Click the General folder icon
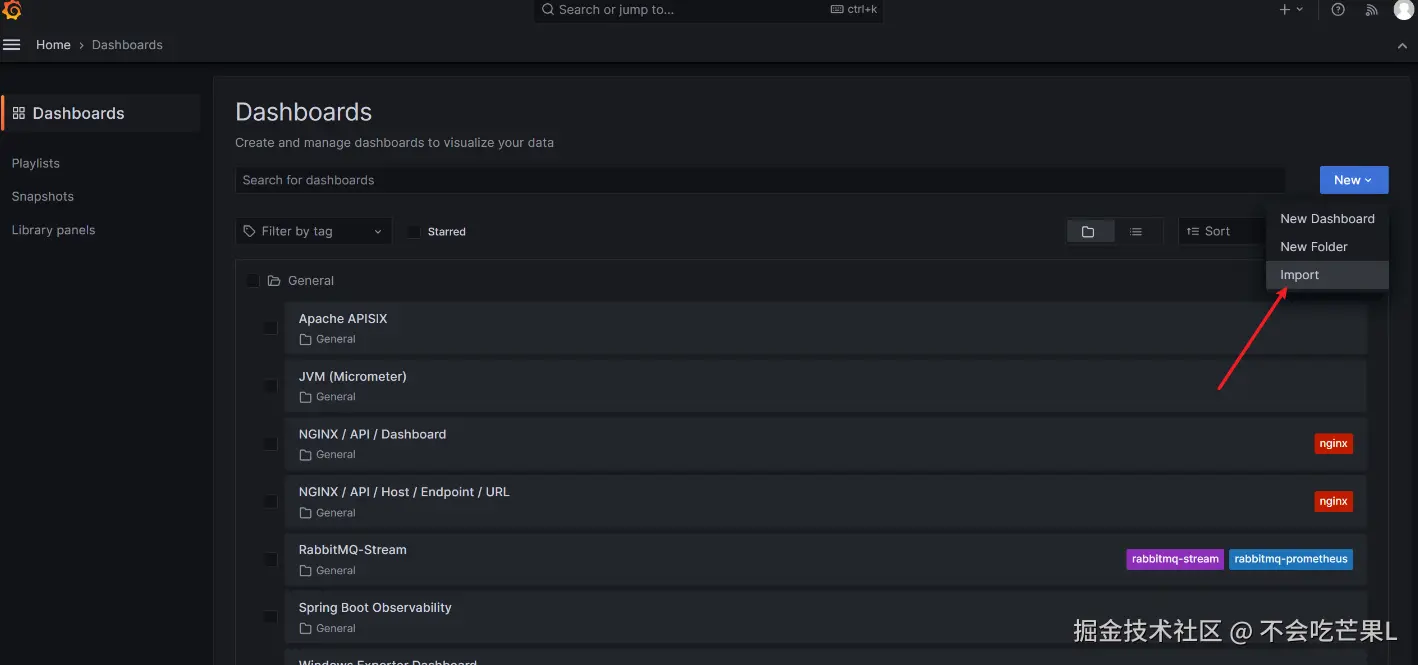 [x=274, y=281]
